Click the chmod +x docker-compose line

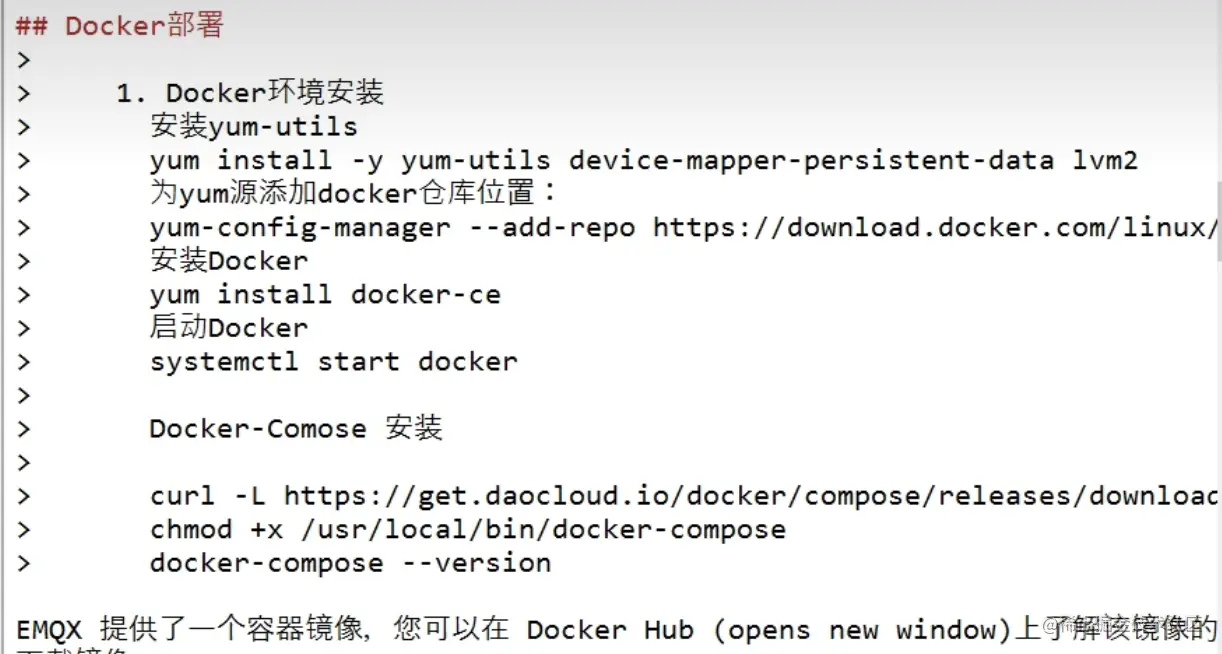pos(468,529)
